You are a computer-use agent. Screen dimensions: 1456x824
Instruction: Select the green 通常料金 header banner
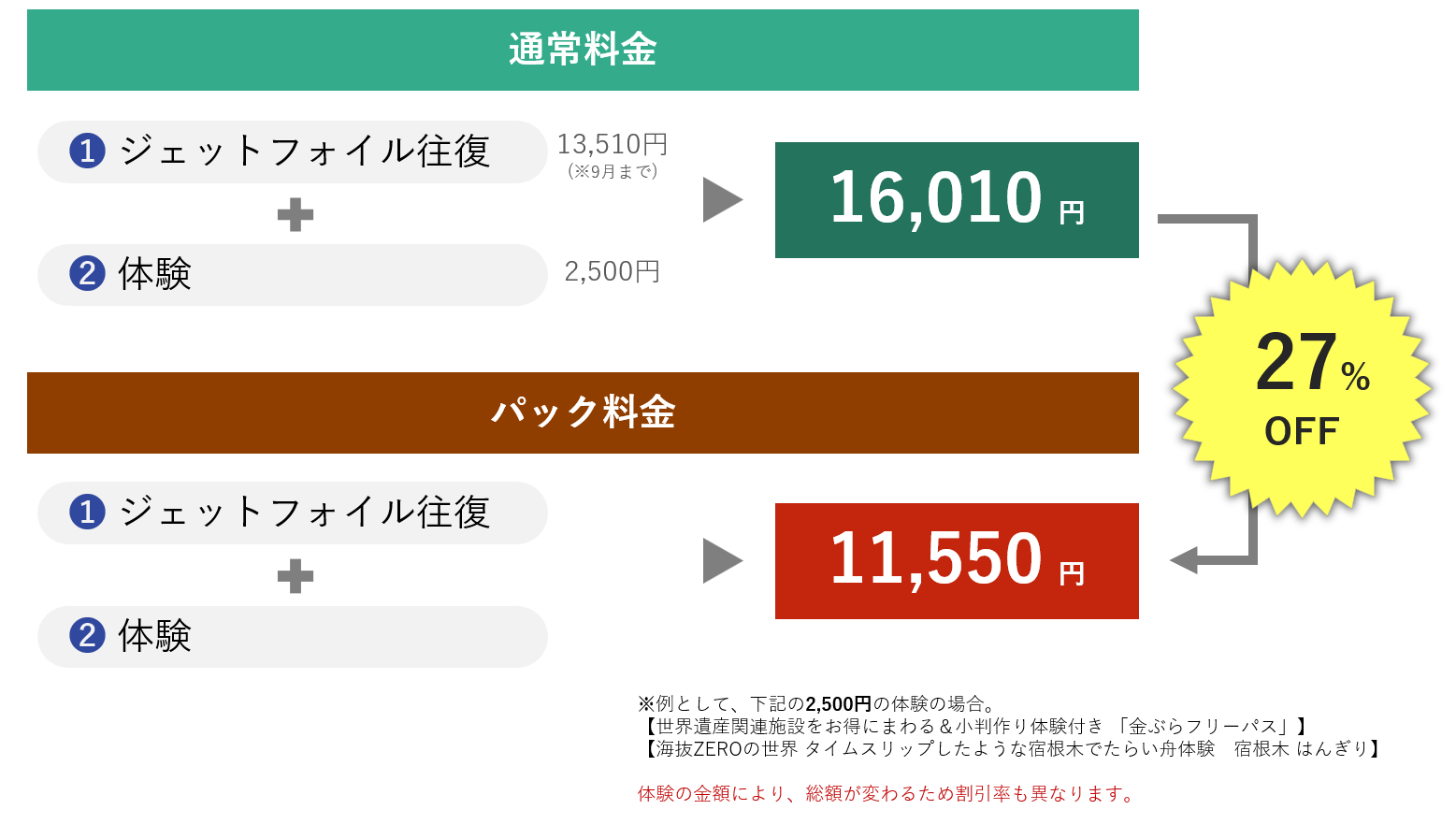(x=583, y=51)
